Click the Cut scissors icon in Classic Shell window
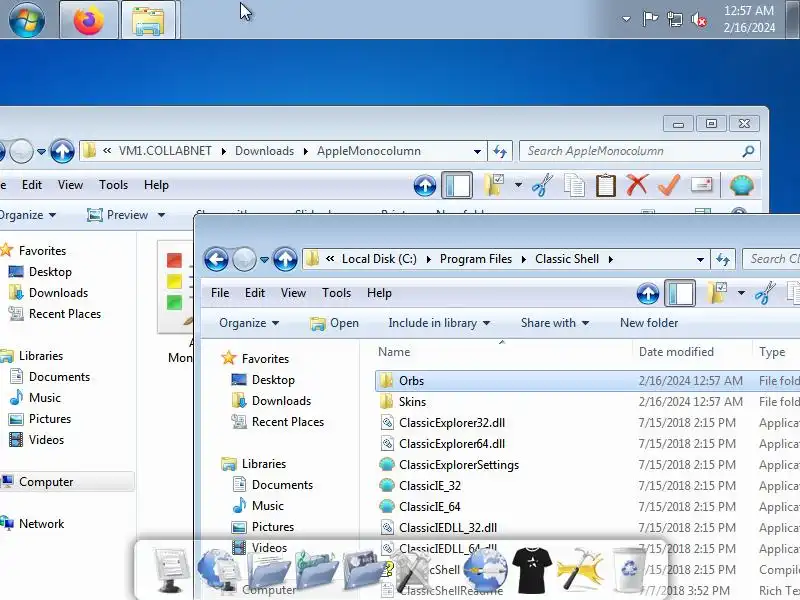This screenshot has width=800, height=600. [x=764, y=293]
